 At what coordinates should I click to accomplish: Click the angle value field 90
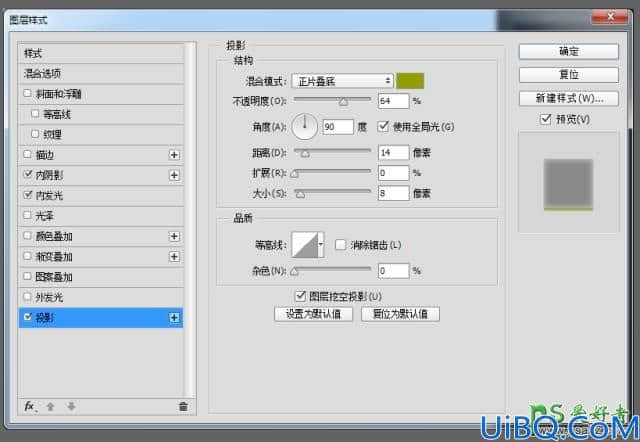[338, 127]
